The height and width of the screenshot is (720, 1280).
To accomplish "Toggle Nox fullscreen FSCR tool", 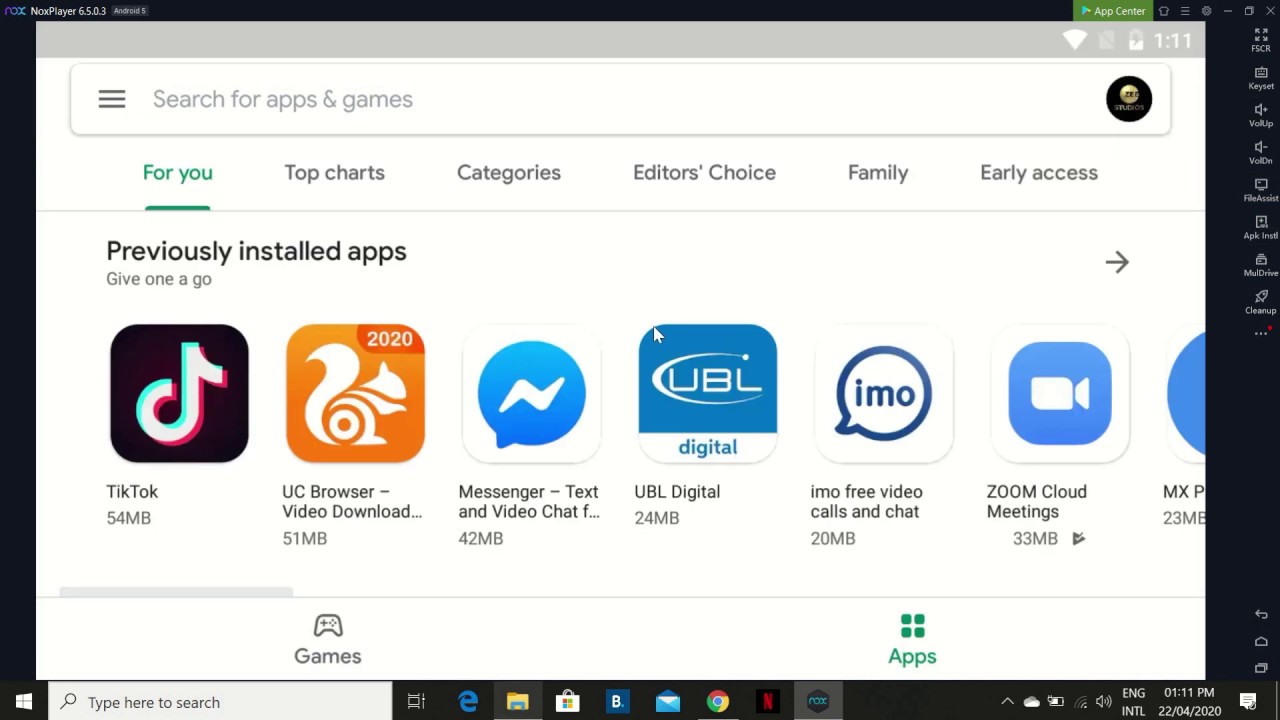I will (1261, 40).
